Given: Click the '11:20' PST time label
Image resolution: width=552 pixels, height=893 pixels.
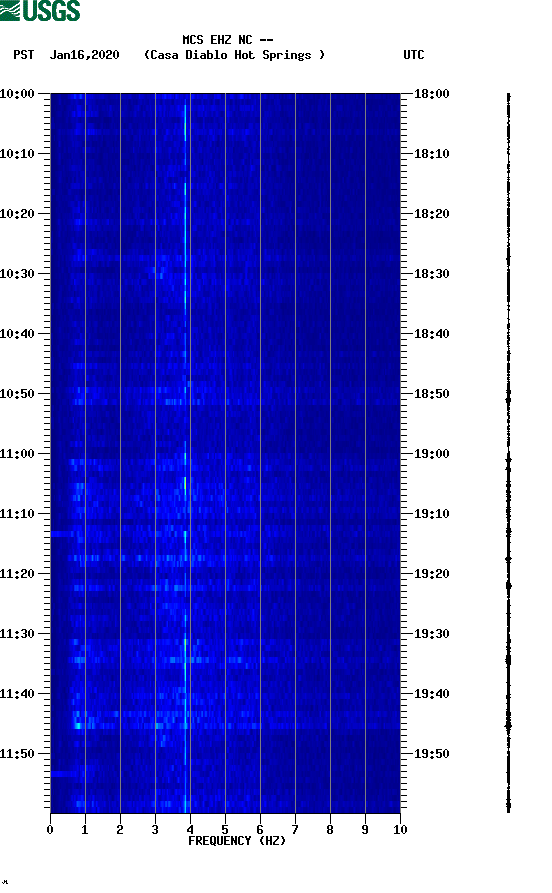Looking at the screenshot, I should pos(17,574).
